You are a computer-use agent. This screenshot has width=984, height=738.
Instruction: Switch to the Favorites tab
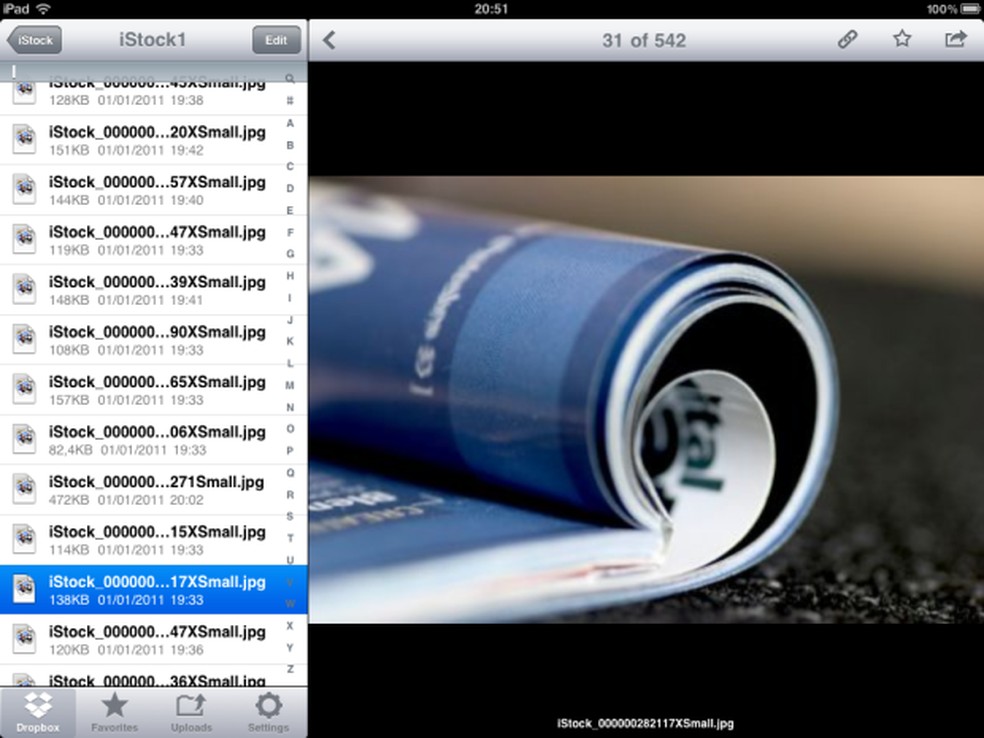pos(114,712)
